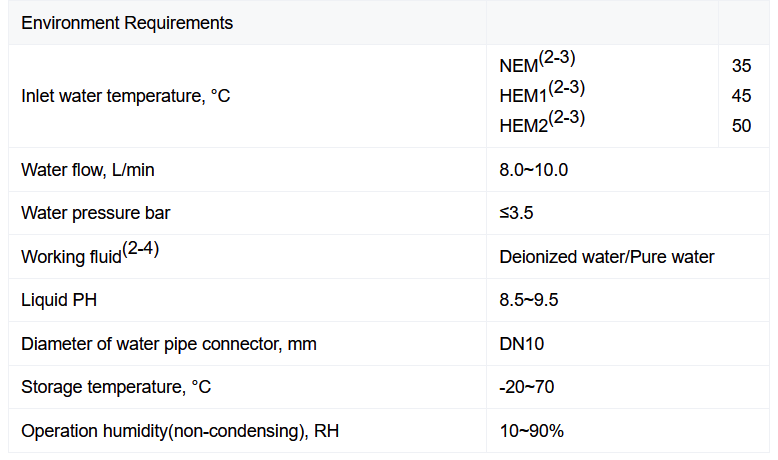Click the Working fluid(2-4) label
Image resolution: width=778 pixels, height=460 pixels.
point(90,255)
